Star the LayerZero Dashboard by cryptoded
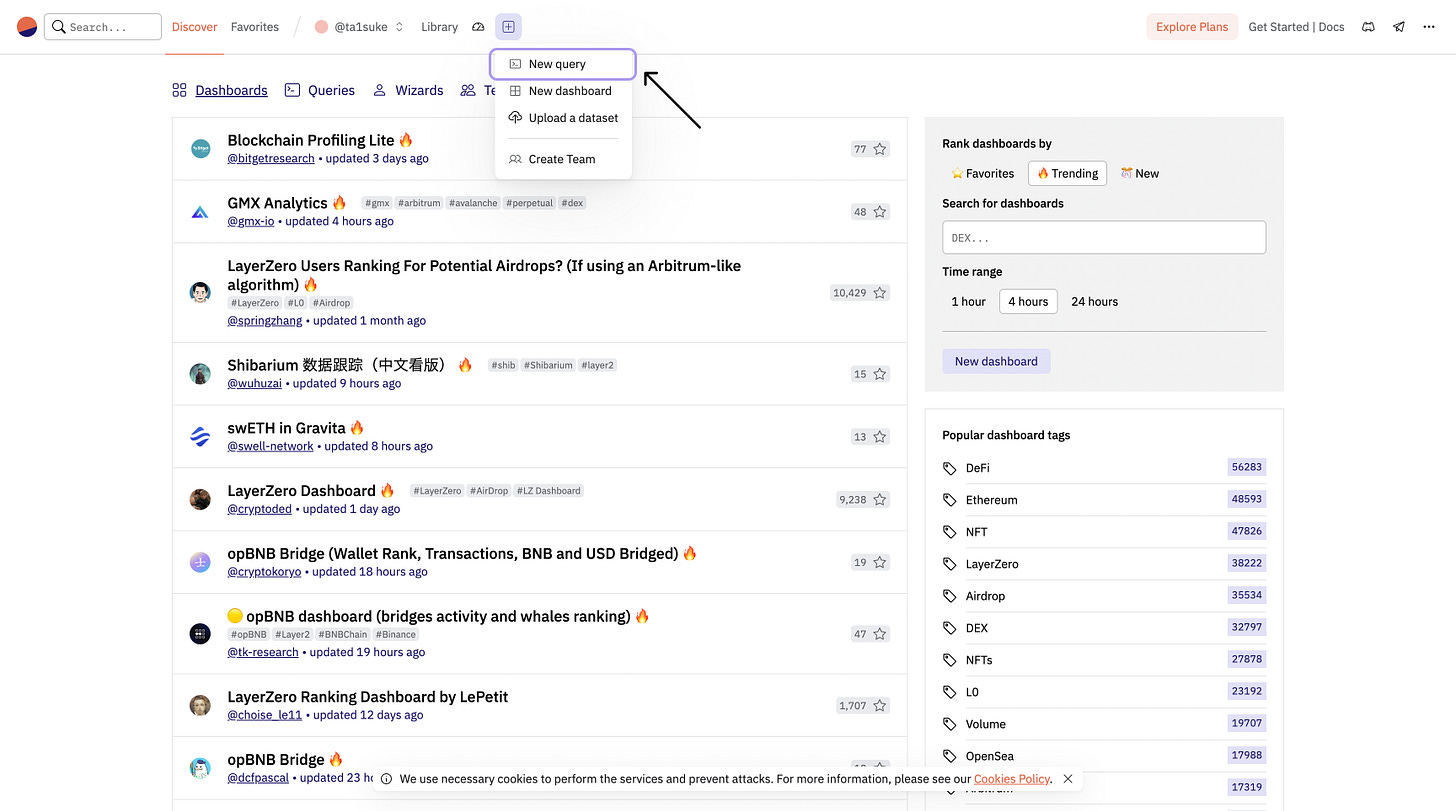Viewport: 1456px width, 811px height. coord(880,500)
